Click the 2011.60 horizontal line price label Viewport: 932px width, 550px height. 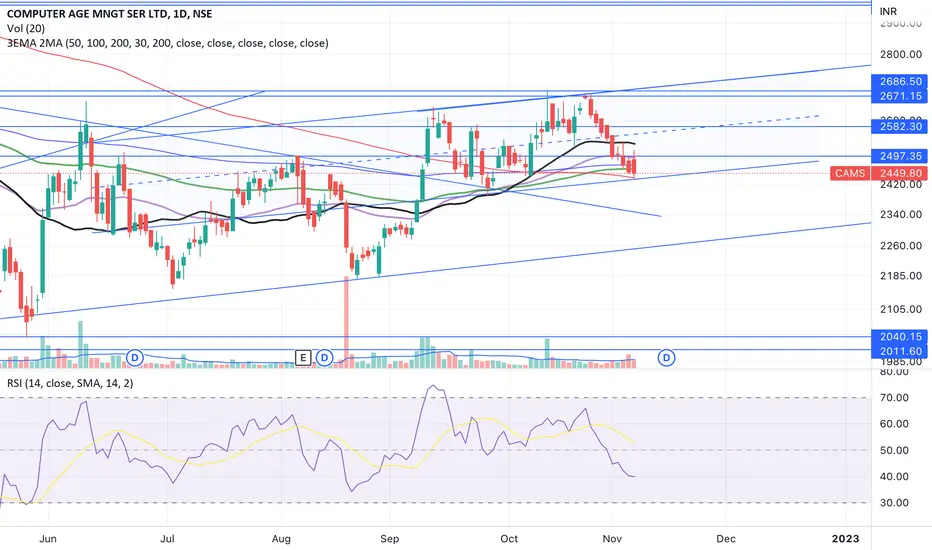click(x=900, y=351)
